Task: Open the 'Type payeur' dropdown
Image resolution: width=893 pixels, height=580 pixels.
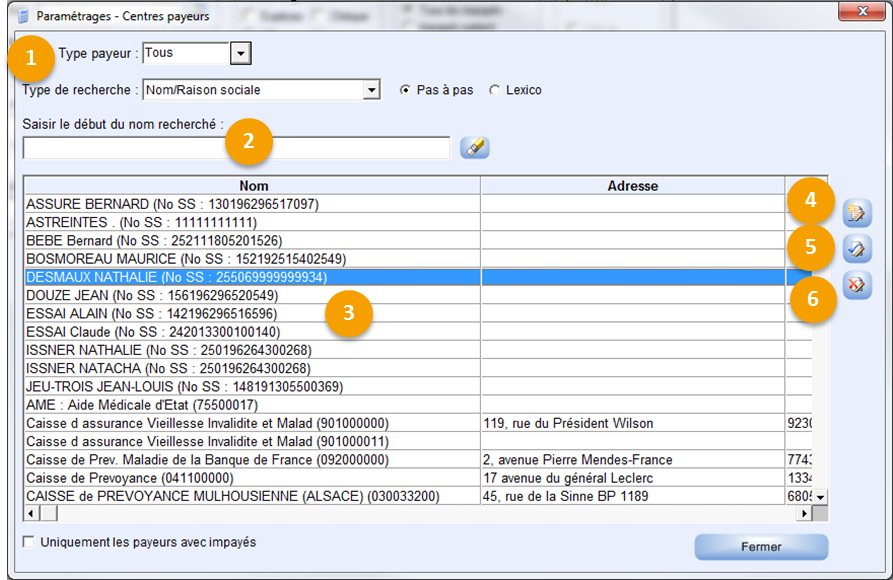Action: click(x=240, y=53)
